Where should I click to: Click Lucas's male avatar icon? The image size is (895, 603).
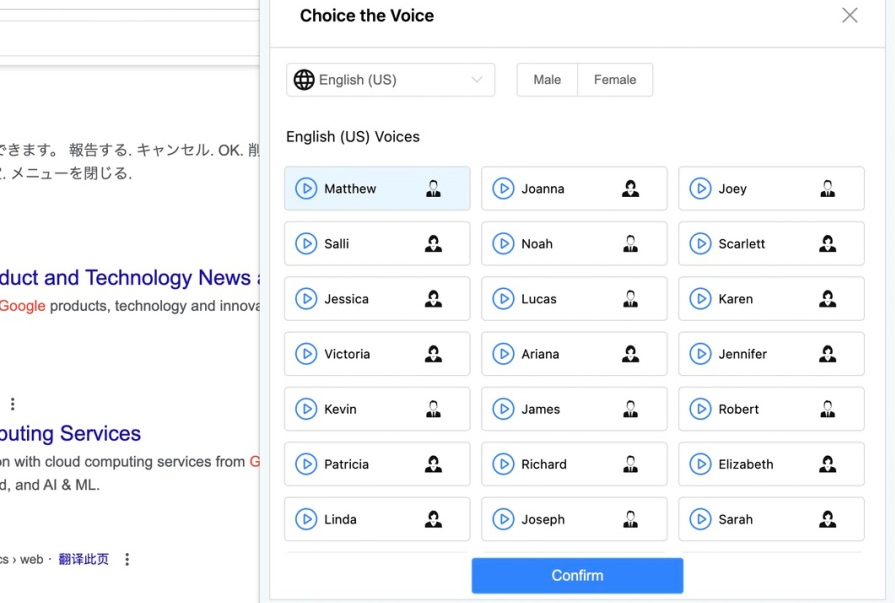(x=630, y=299)
